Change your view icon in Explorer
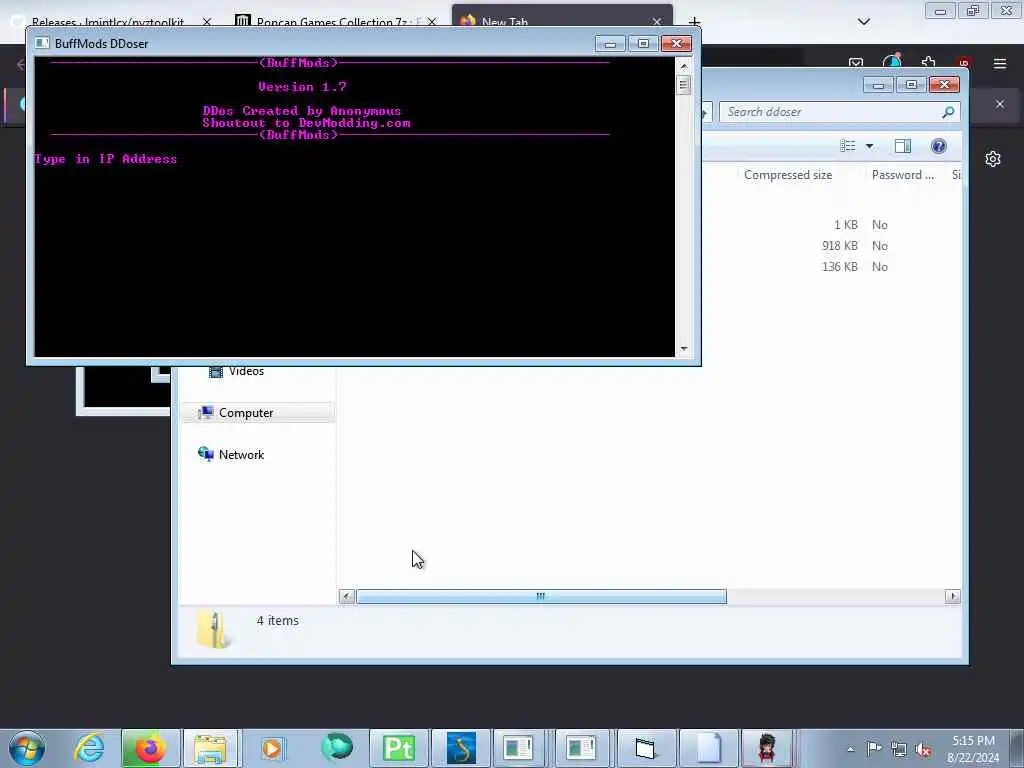Viewport: 1024px width, 768px height. coord(848,146)
